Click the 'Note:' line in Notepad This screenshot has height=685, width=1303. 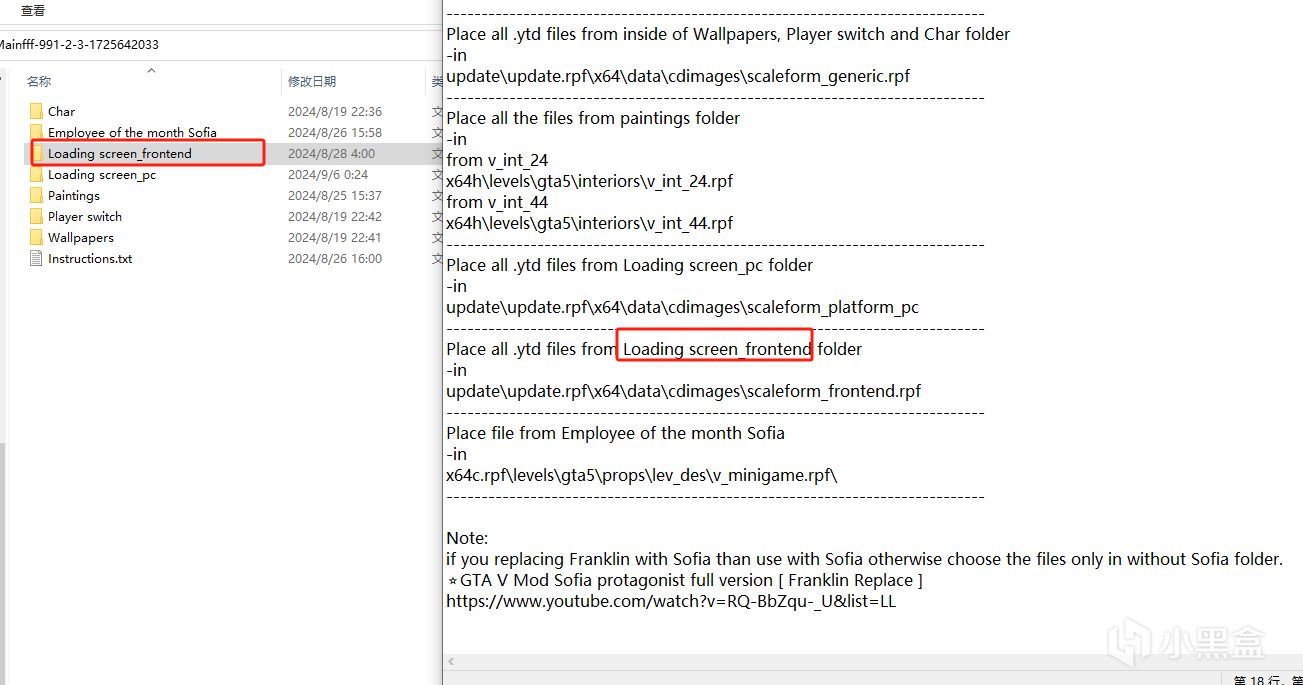pos(467,538)
